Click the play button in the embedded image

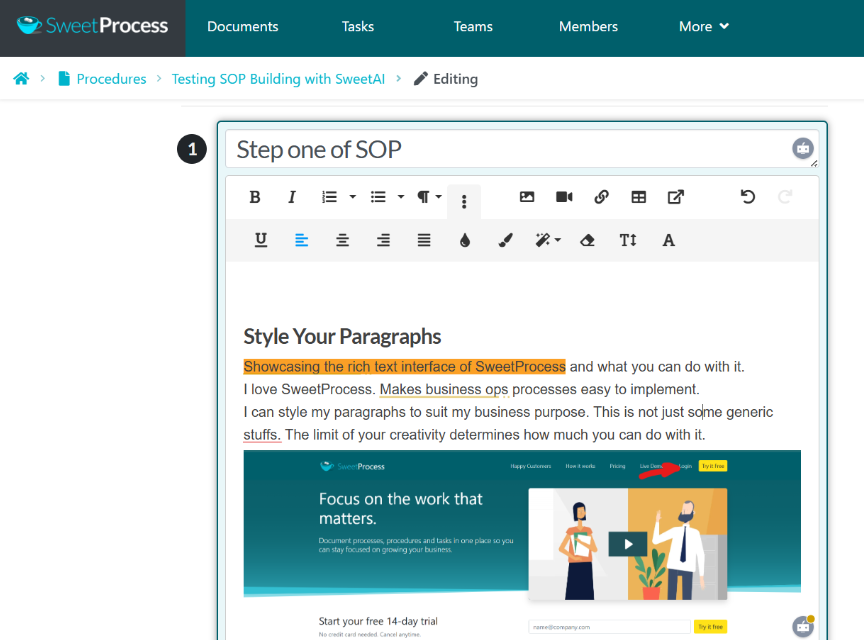coord(628,544)
